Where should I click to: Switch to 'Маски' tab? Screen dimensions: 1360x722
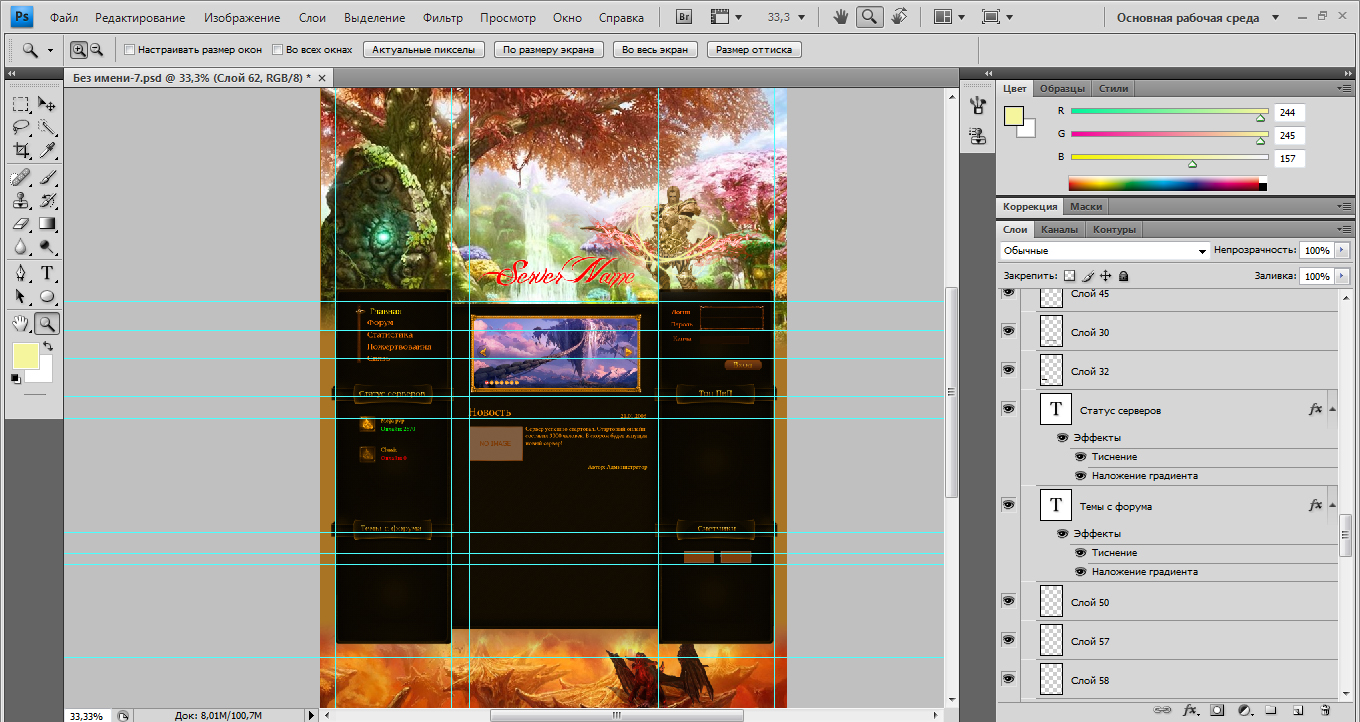(x=1086, y=206)
